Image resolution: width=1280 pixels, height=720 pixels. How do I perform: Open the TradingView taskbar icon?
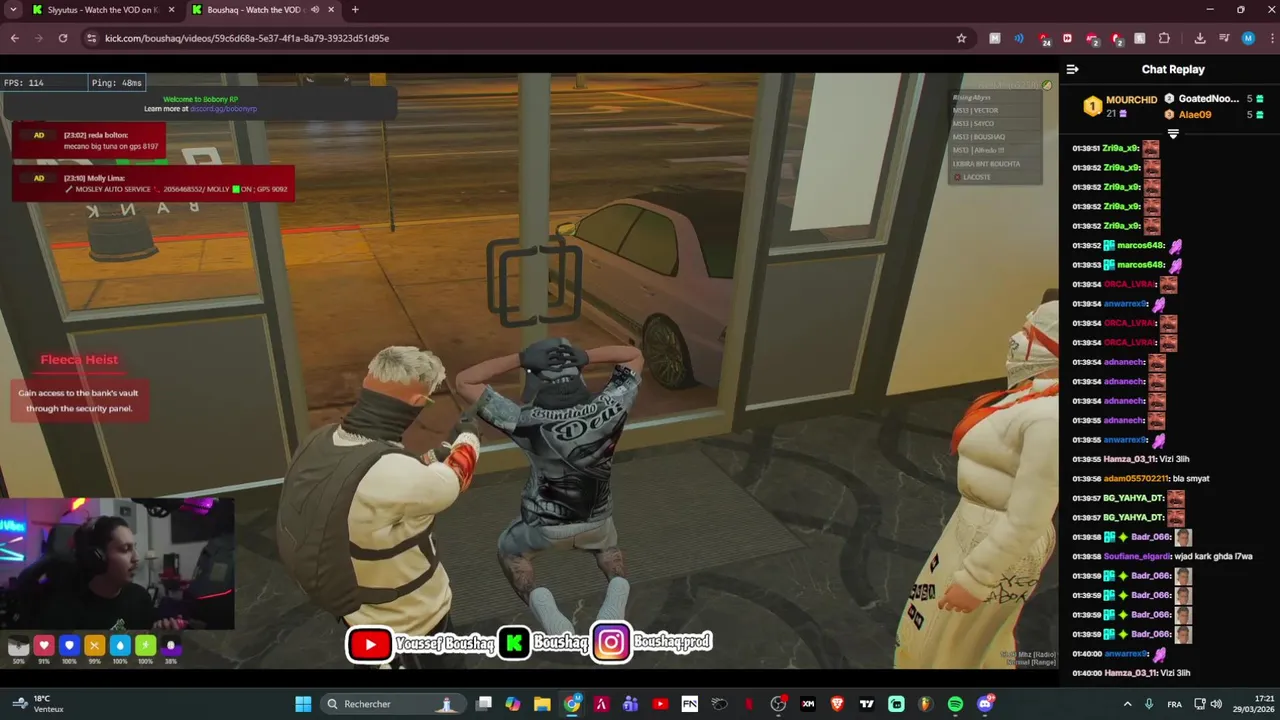pyautogui.click(x=867, y=704)
